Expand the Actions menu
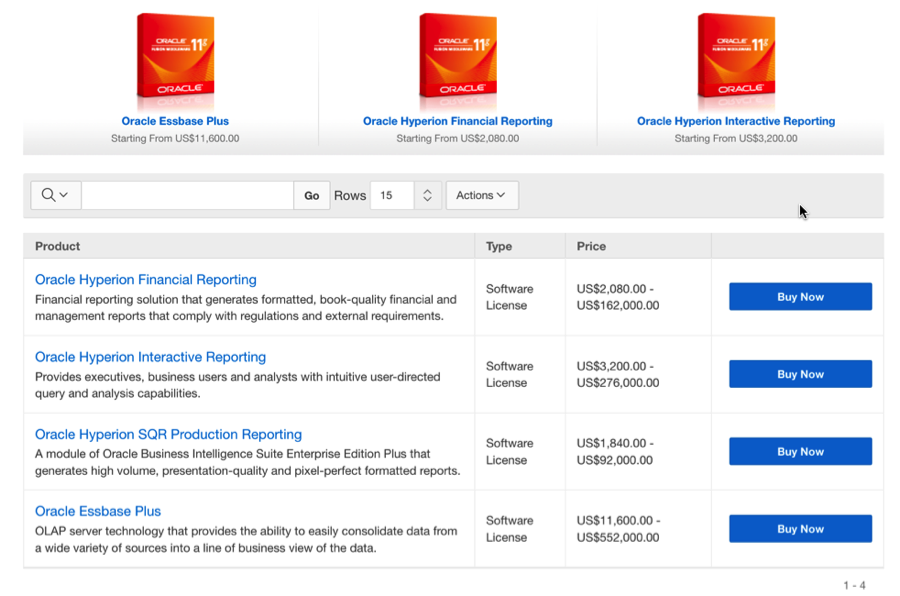This screenshot has width=900, height=596. [x=481, y=196]
